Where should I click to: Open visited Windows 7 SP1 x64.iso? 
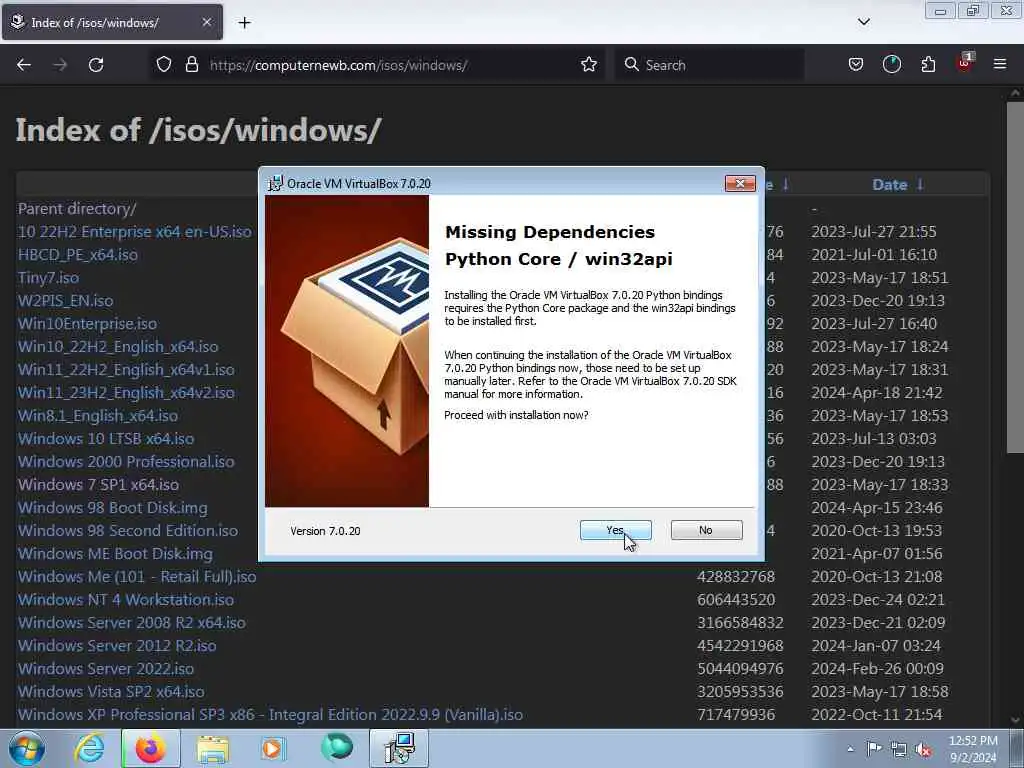tap(99, 485)
